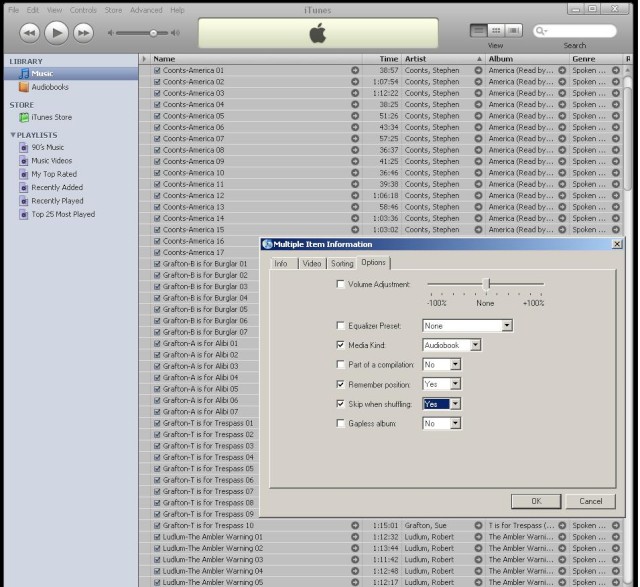Image resolution: width=640 pixels, height=587 pixels.
Task: Switch to the Video tab
Action: click(x=312, y=264)
